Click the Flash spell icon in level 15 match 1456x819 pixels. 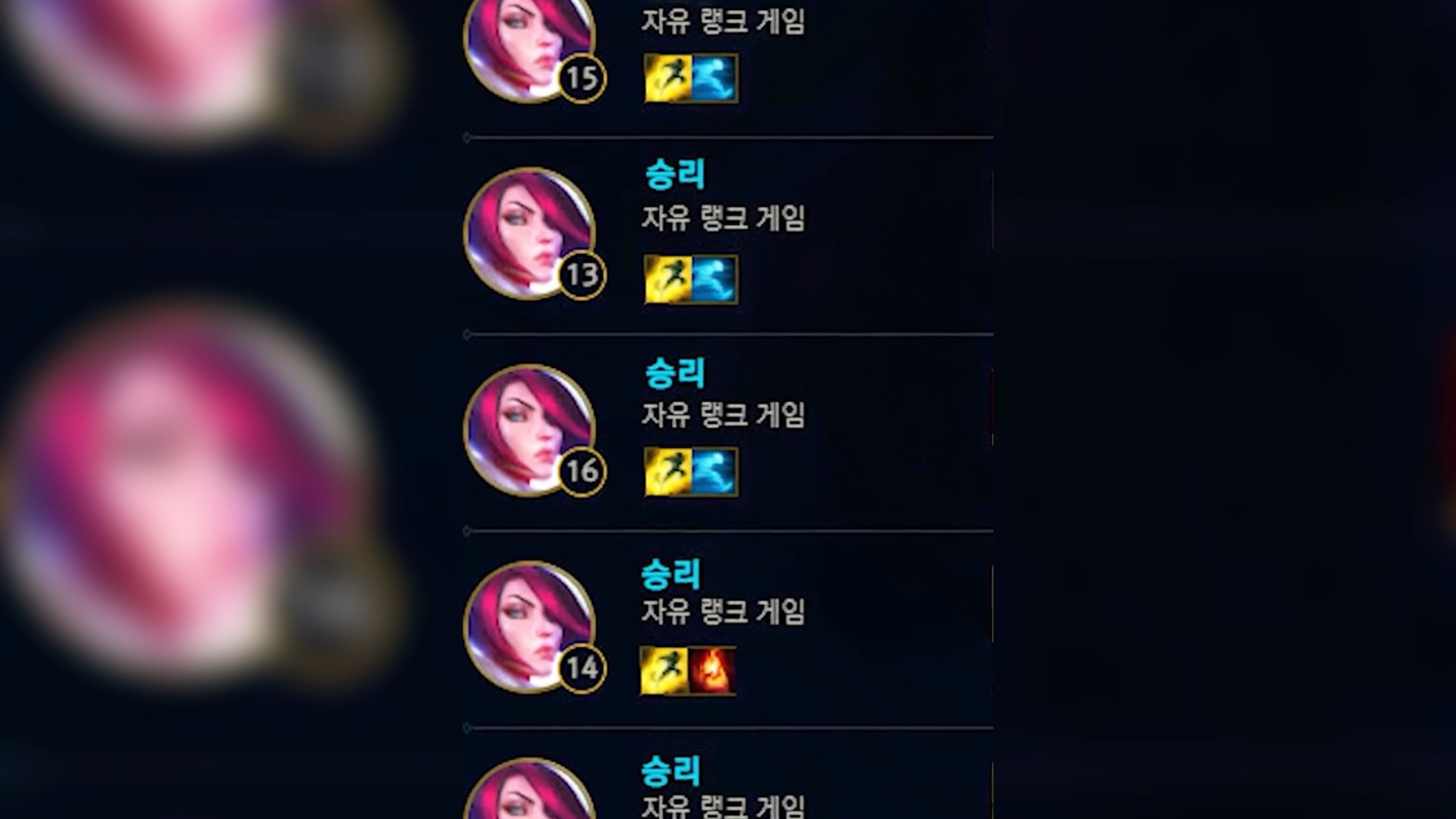click(x=667, y=78)
